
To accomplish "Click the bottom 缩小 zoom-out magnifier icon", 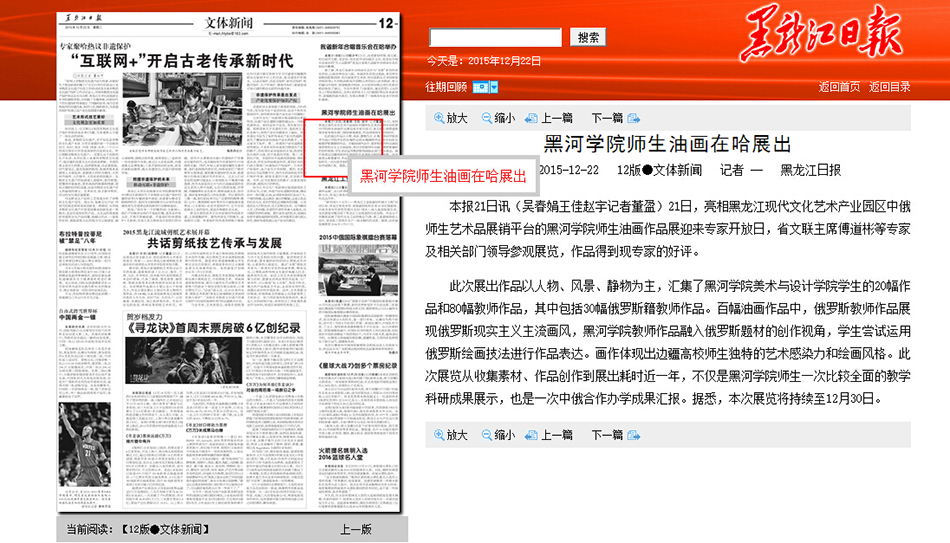I will [486, 435].
